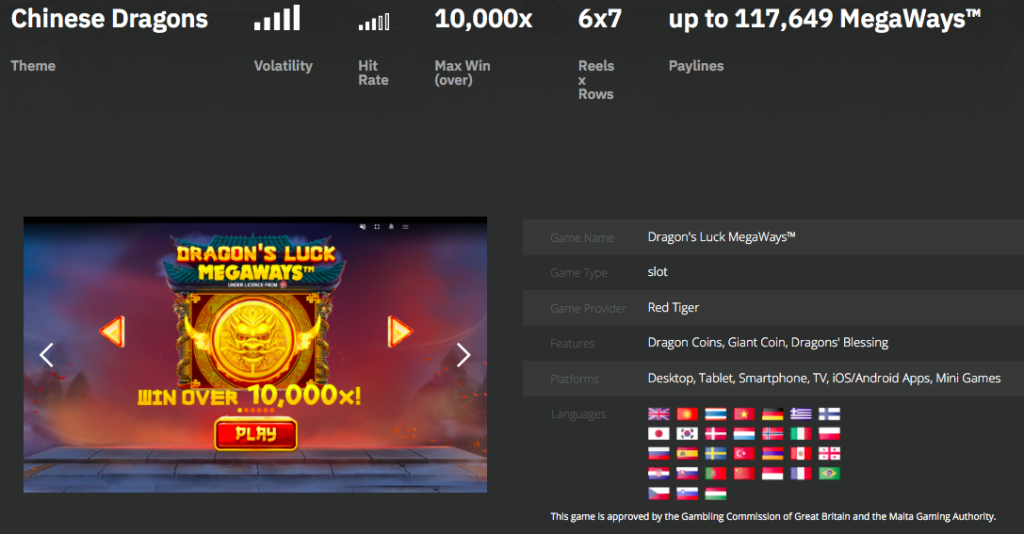This screenshot has width=1024, height=534.
Task: Select the Russia flag language
Action: click(658, 453)
